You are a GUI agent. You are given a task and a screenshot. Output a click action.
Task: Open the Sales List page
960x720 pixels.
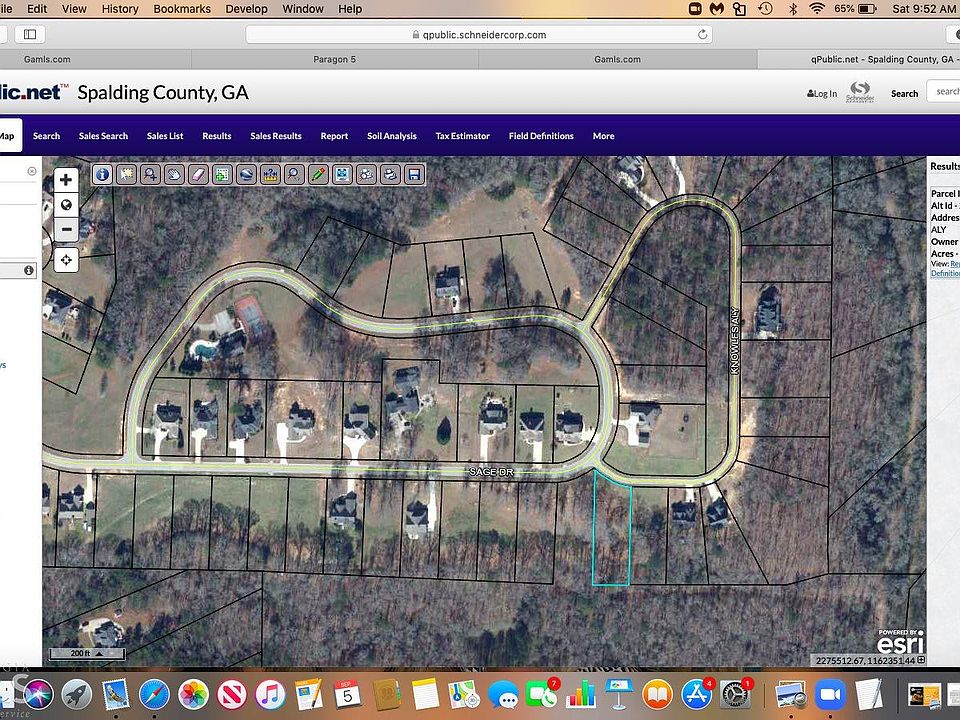click(x=165, y=136)
